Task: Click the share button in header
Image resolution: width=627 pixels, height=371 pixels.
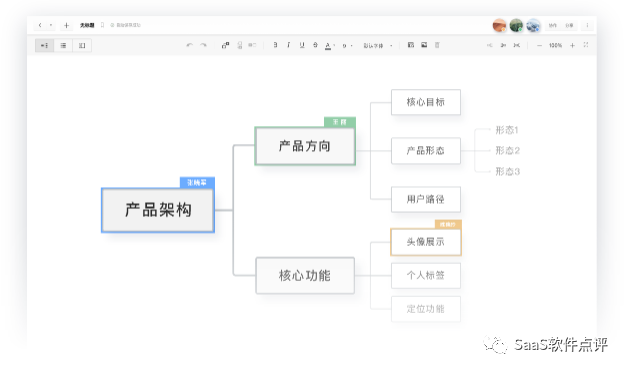Action: pyautogui.click(x=569, y=25)
